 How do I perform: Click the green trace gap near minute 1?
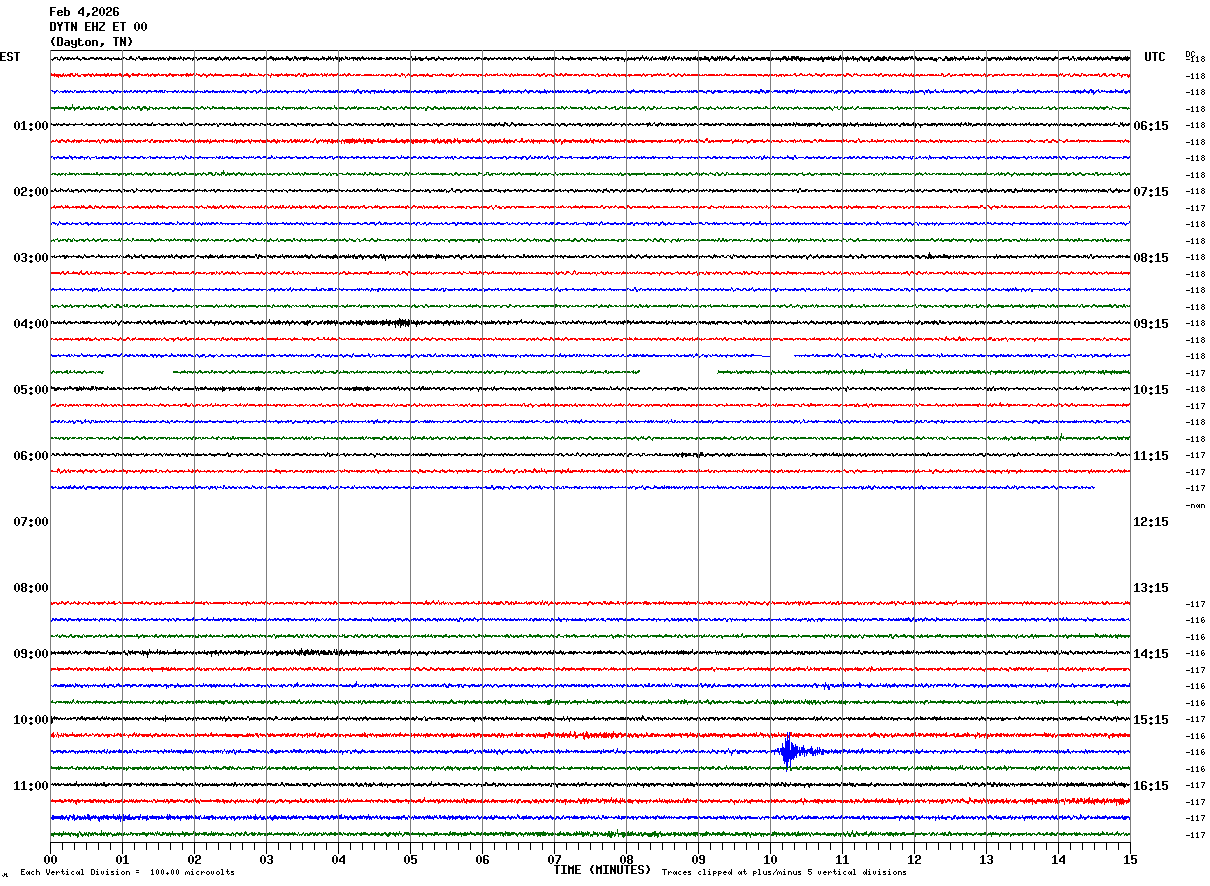[x=138, y=372]
